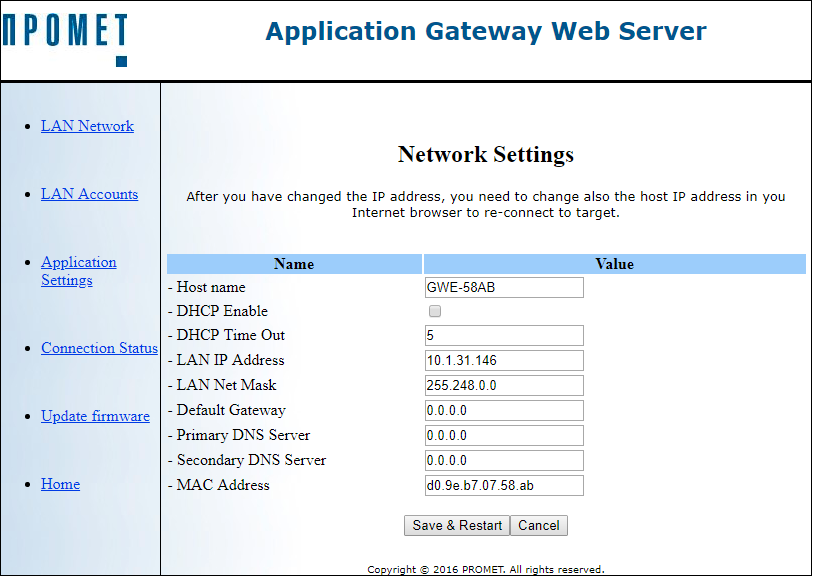Open the LAN Accounts page

pyautogui.click(x=89, y=194)
